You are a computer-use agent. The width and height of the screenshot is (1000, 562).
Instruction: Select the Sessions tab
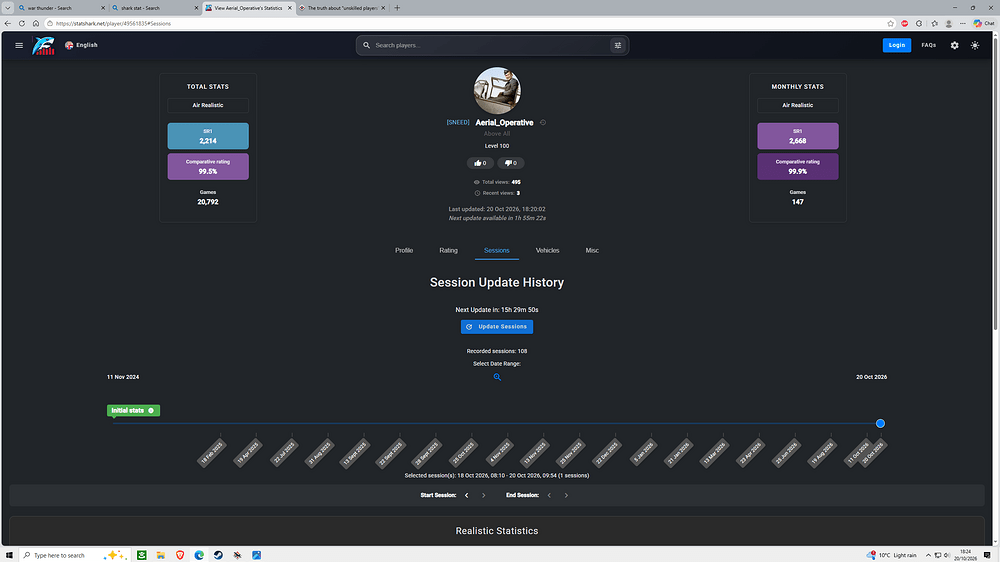pyautogui.click(x=497, y=251)
